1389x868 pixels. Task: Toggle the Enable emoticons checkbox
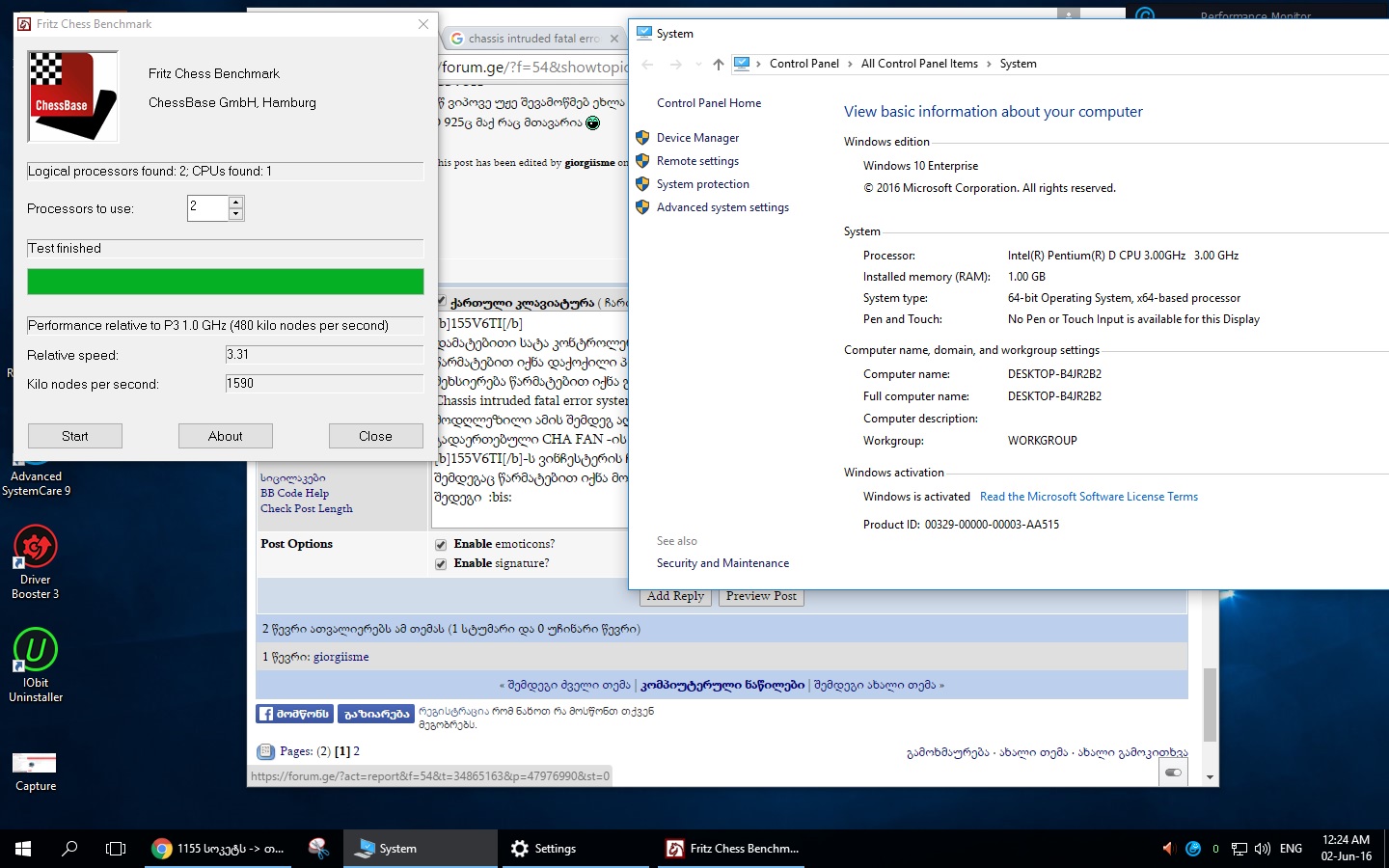tap(441, 545)
